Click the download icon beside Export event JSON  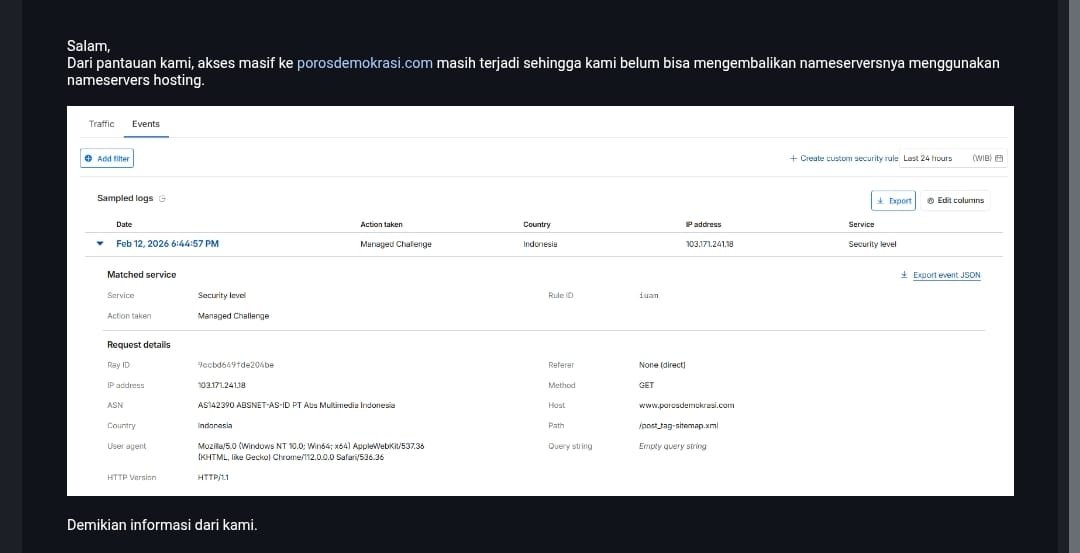click(x=904, y=275)
